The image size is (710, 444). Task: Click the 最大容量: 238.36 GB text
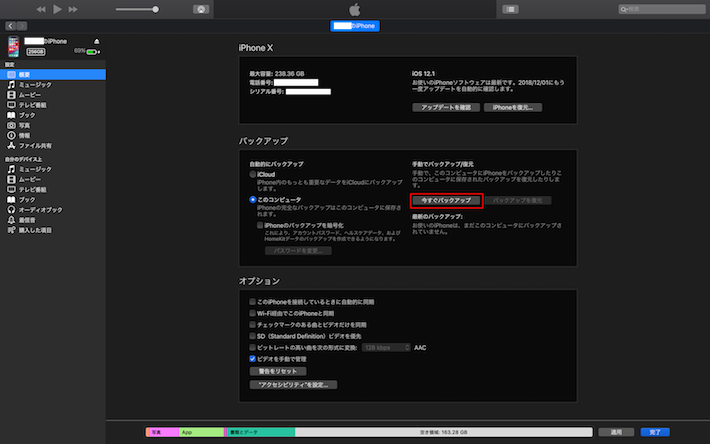pos(277,73)
